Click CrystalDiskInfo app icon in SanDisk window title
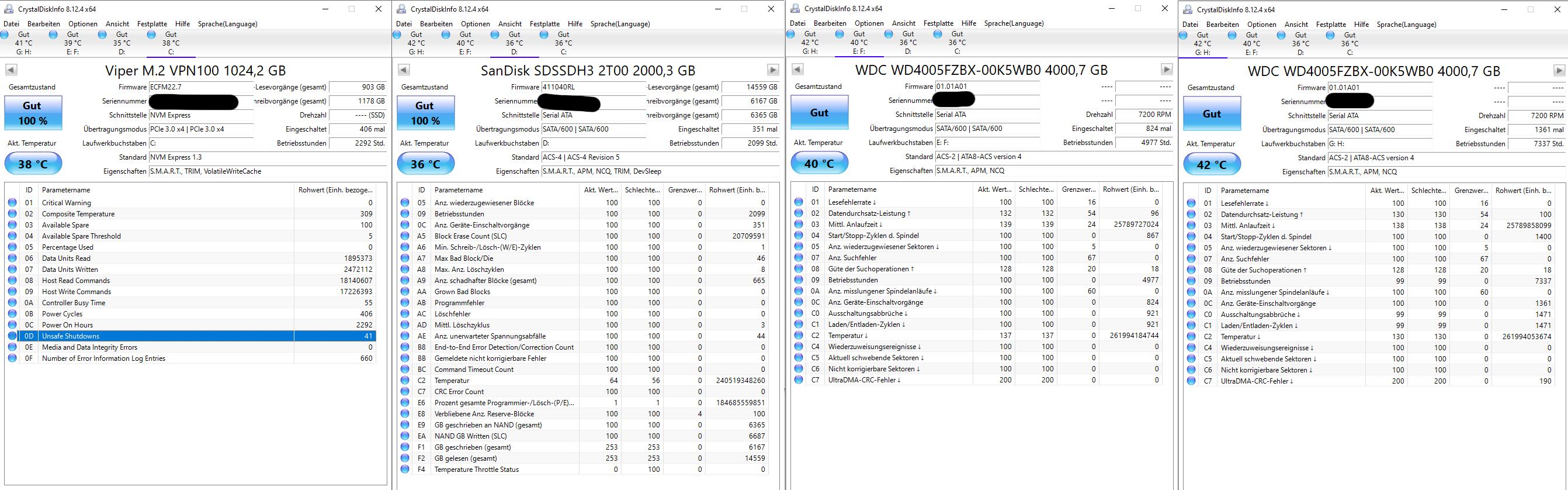1568x490 pixels. 401,9
